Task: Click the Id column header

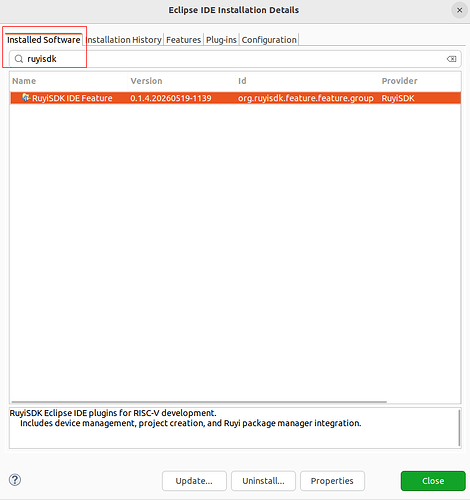Action: click(307, 81)
